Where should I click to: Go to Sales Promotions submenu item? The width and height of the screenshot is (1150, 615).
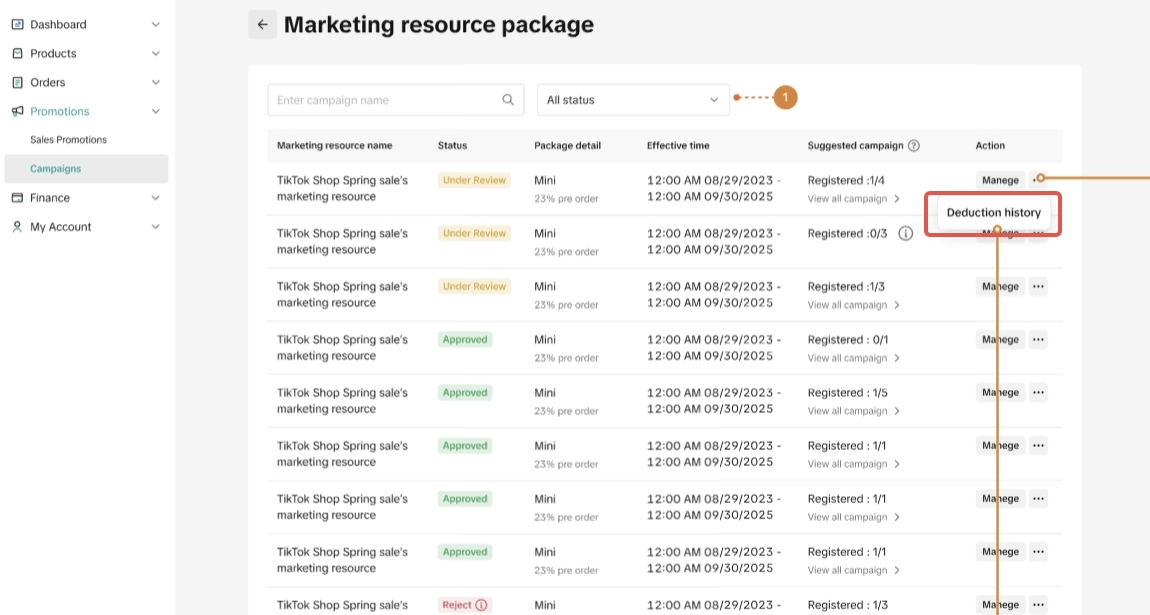click(x=68, y=140)
